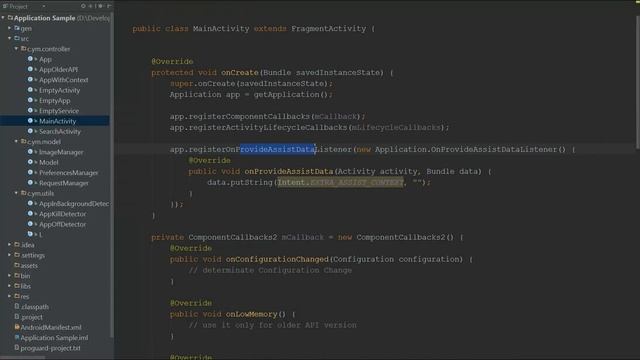Expand members of RequestManager class
Image resolution: width=640 pixels, height=360 pixels.
[36, 183]
